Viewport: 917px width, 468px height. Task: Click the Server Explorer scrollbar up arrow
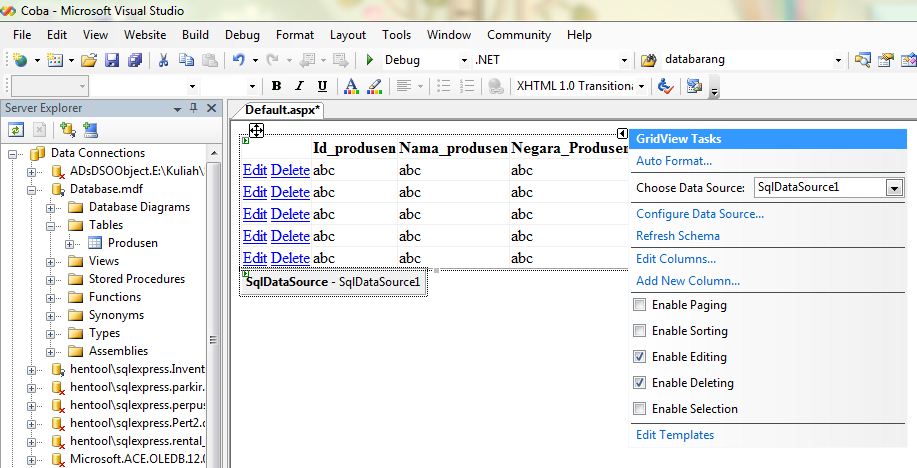(x=213, y=153)
